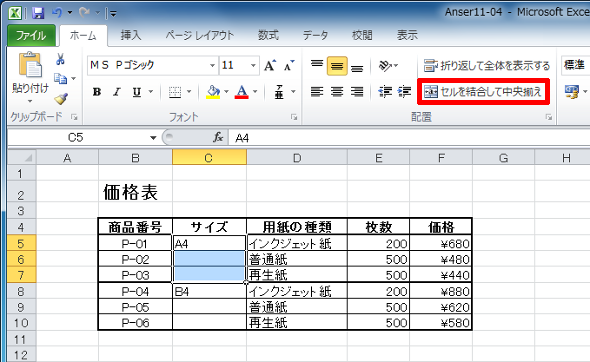Open the ファイル tab

[31, 36]
